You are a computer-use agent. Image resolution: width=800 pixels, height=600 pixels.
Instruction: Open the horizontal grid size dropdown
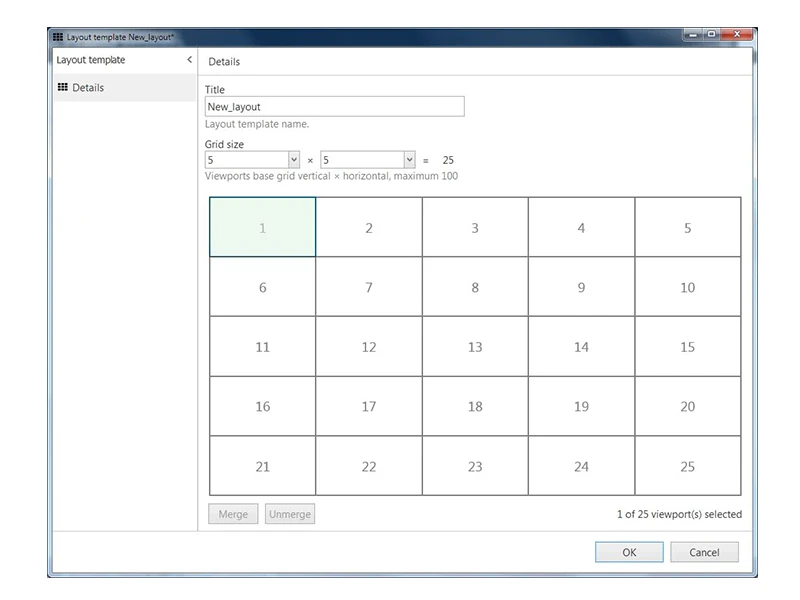click(409, 160)
